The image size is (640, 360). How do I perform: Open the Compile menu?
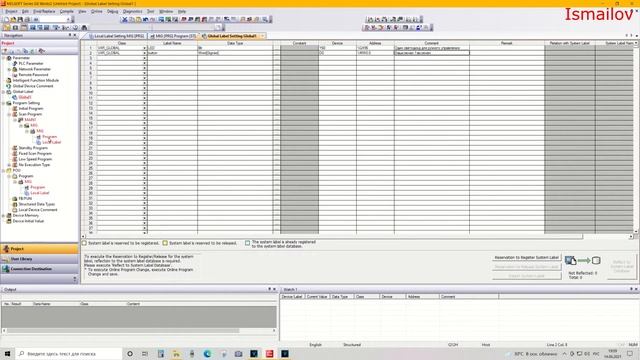coord(67,11)
